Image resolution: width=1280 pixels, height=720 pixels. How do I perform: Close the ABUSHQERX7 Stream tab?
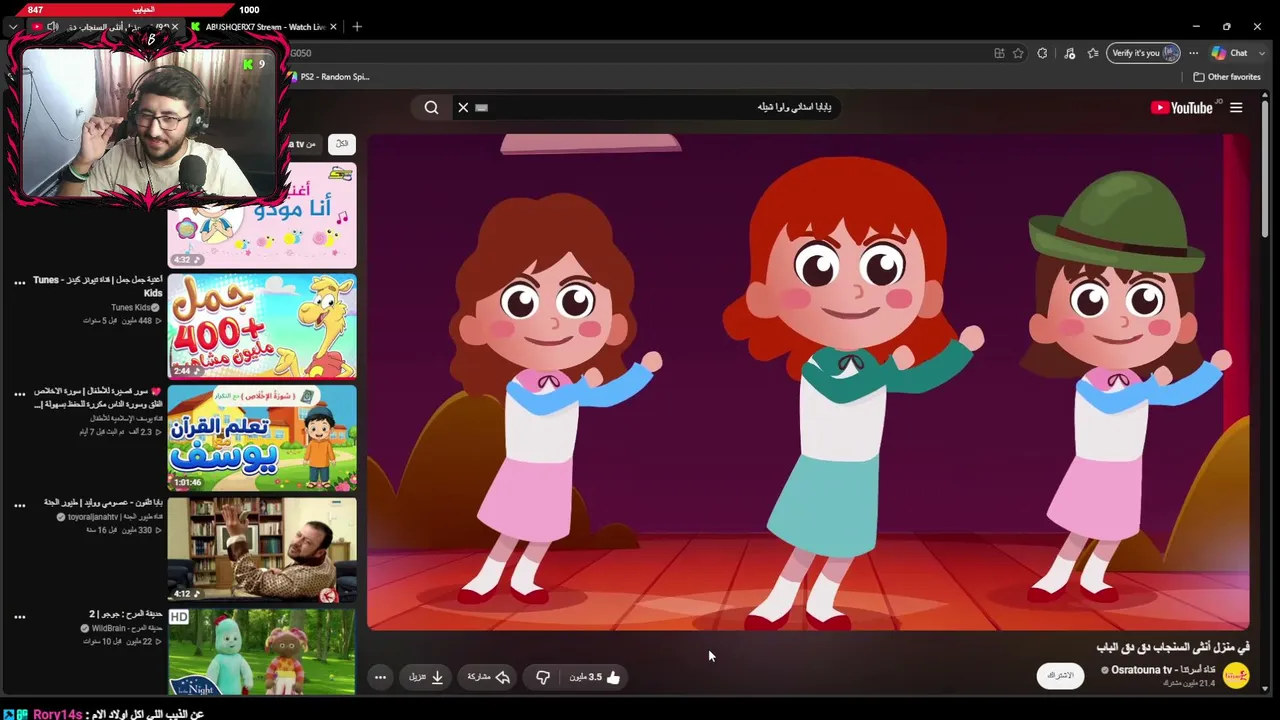tap(333, 27)
